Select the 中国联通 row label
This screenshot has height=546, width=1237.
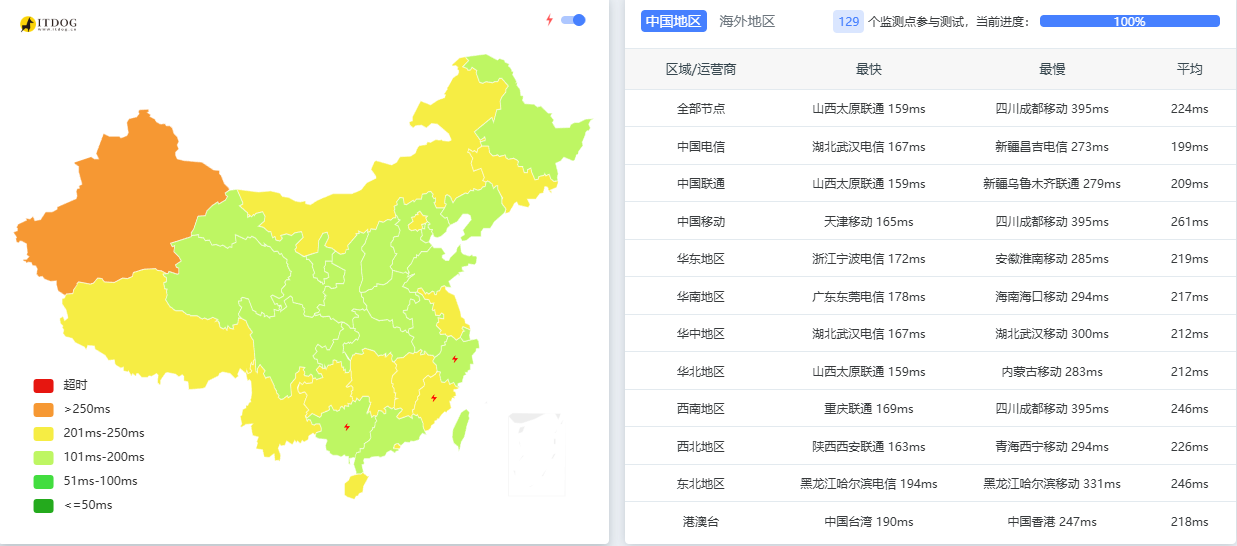[701, 184]
